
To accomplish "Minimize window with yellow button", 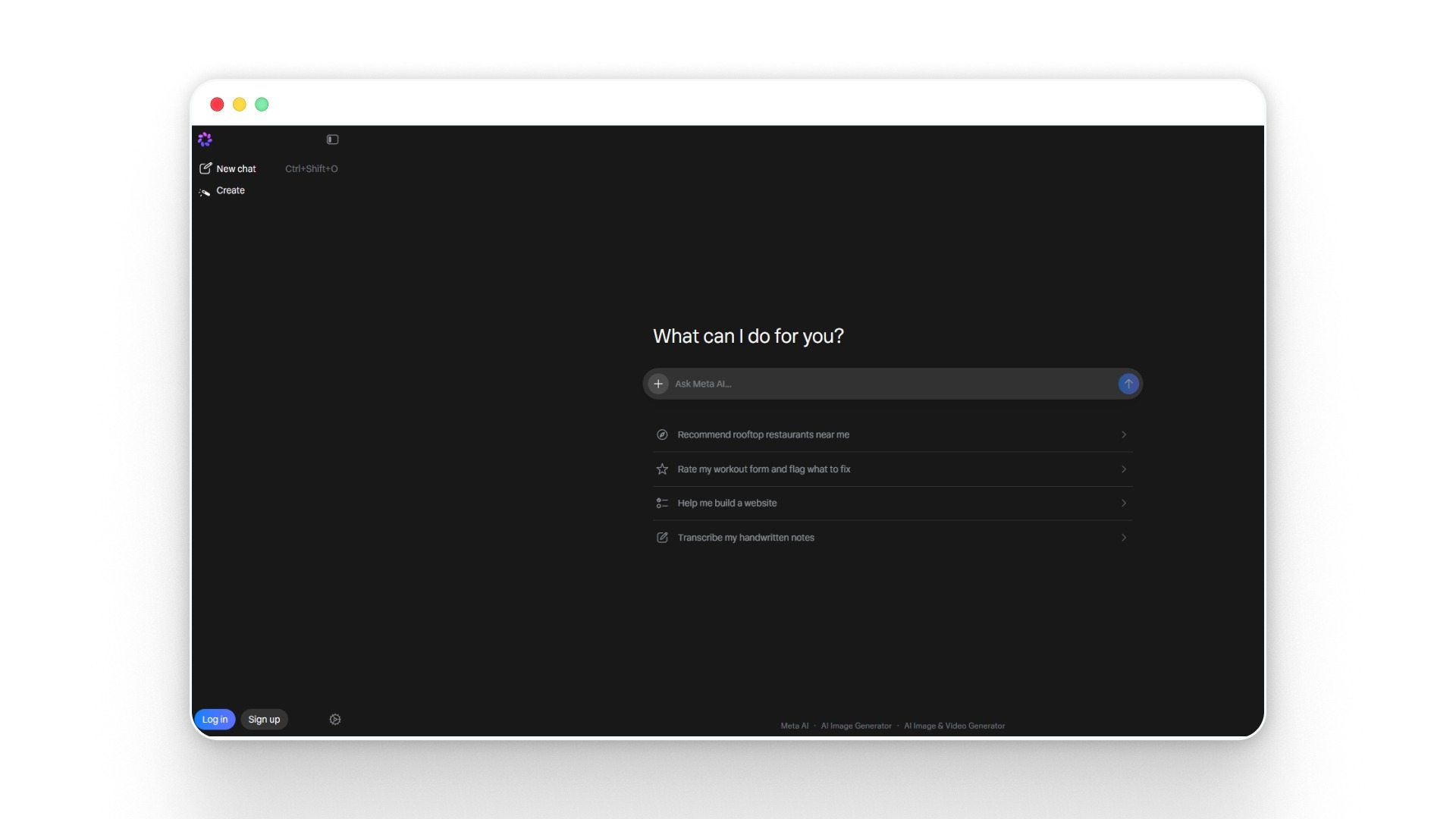I will (240, 105).
